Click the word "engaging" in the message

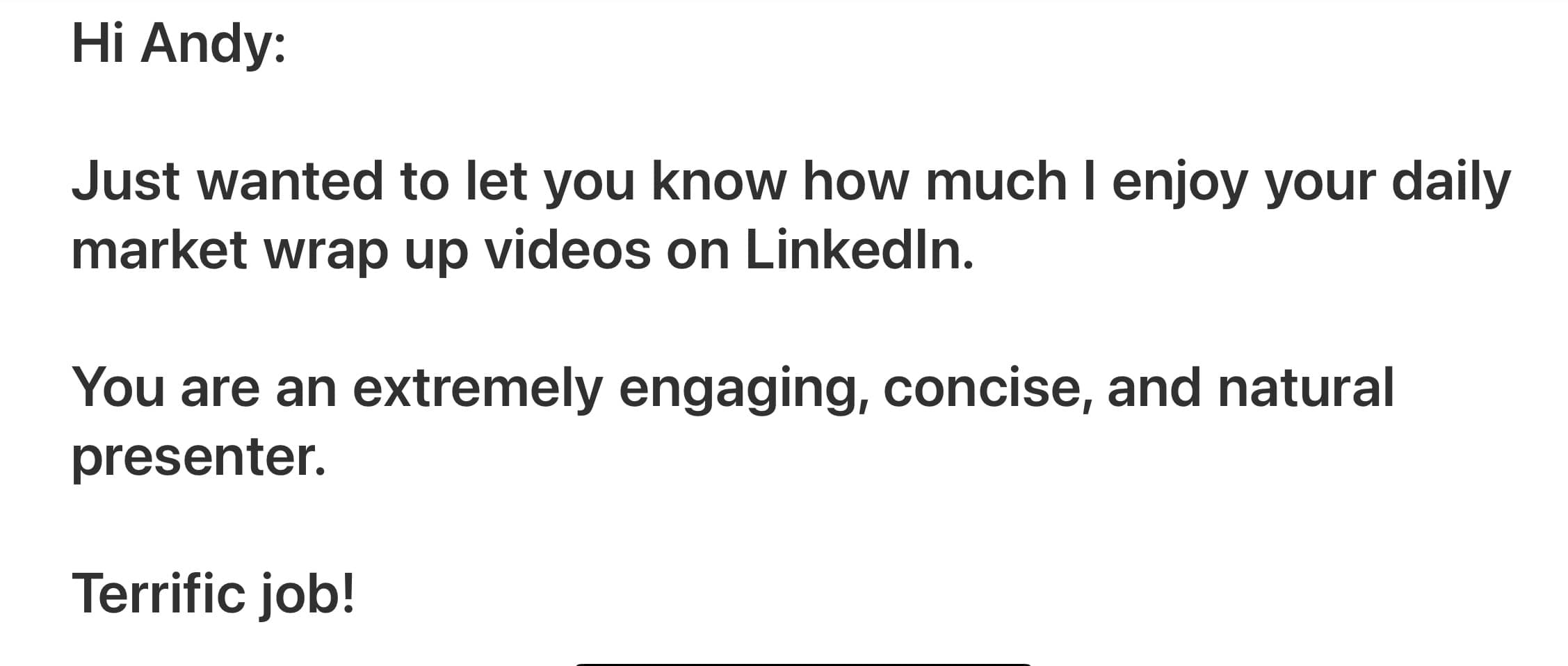point(743,389)
